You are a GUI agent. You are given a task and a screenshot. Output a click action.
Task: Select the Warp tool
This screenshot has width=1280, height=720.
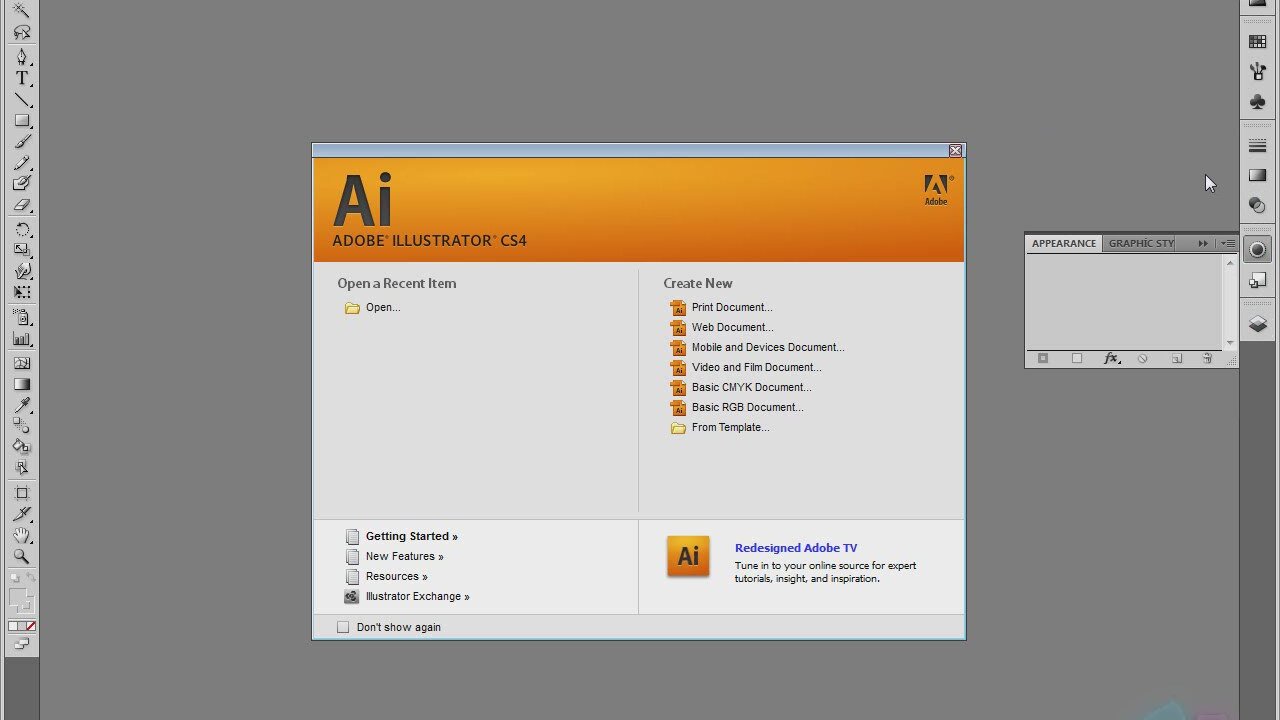pos(21,271)
